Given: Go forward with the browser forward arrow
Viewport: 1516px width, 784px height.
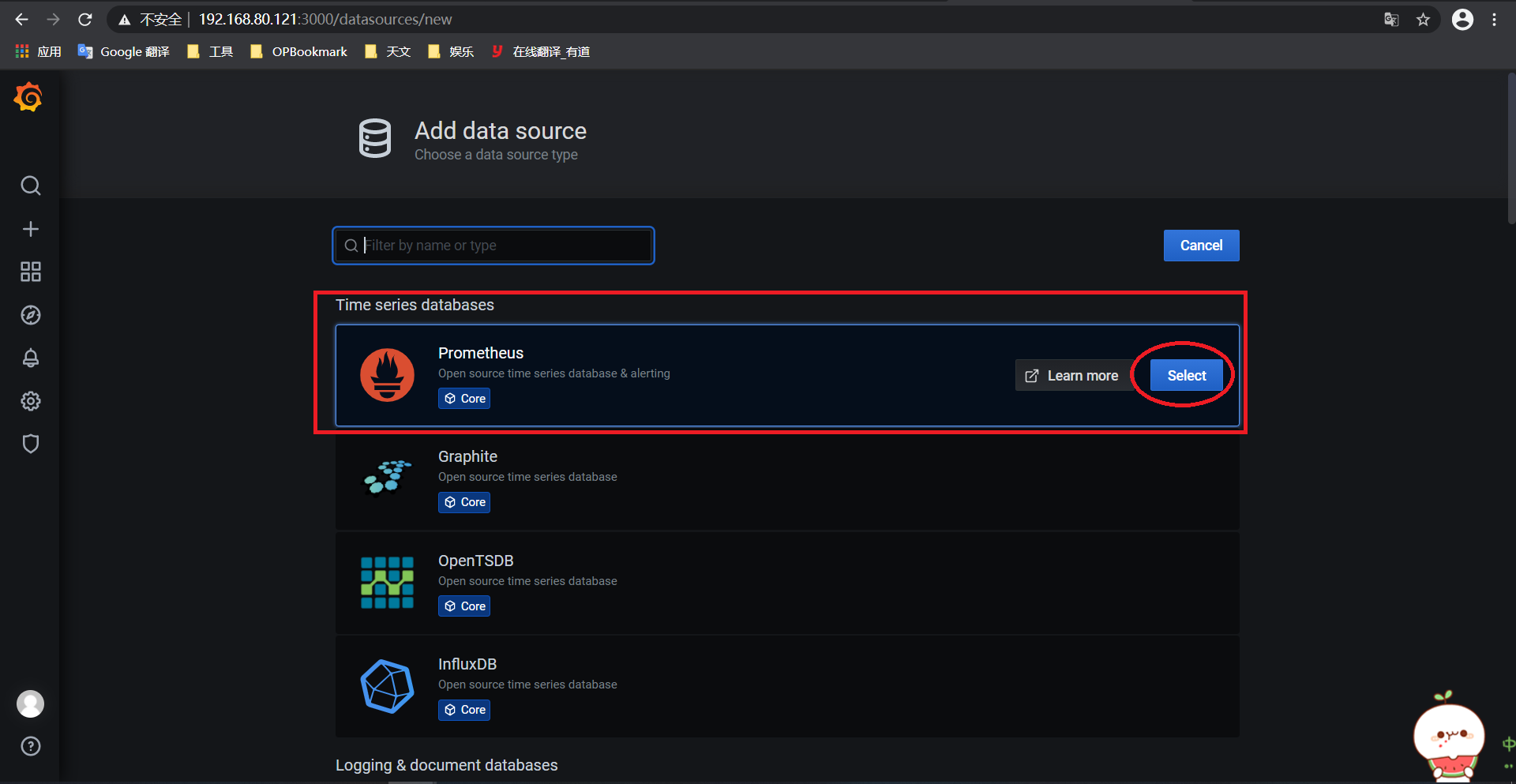Looking at the screenshot, I should coord(53,19).
